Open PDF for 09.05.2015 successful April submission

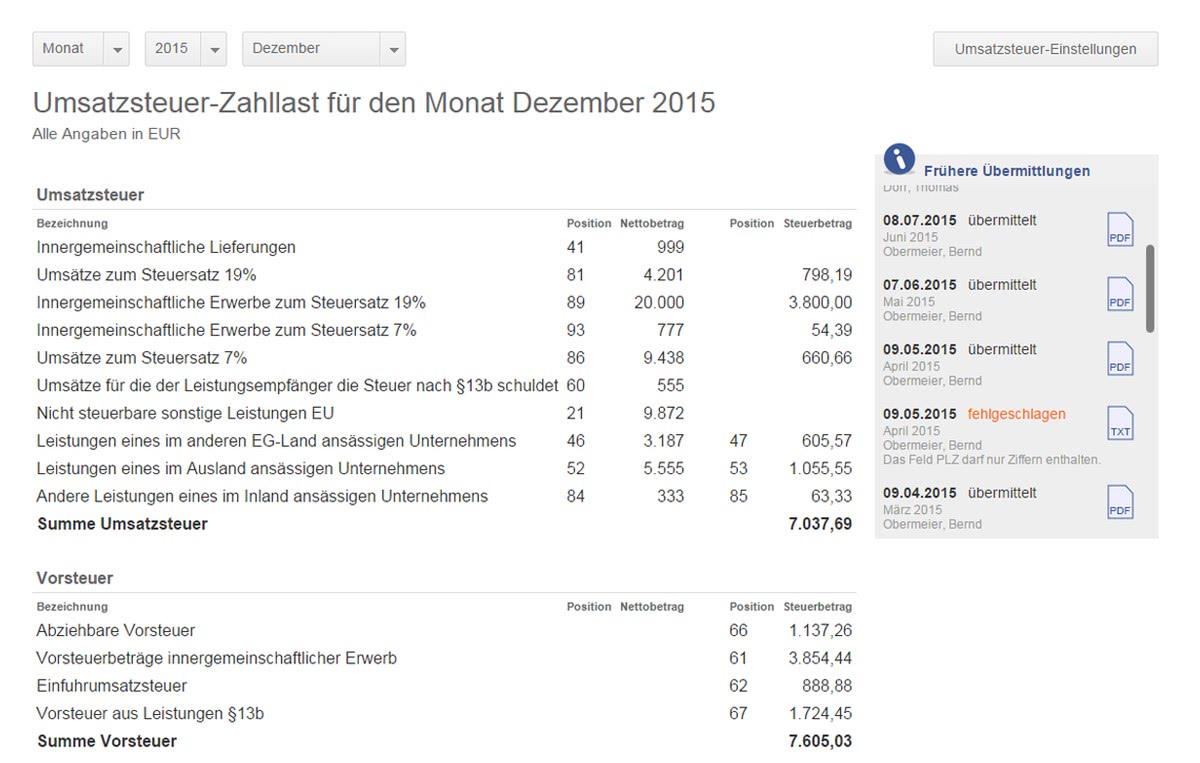click(1120, 358)
